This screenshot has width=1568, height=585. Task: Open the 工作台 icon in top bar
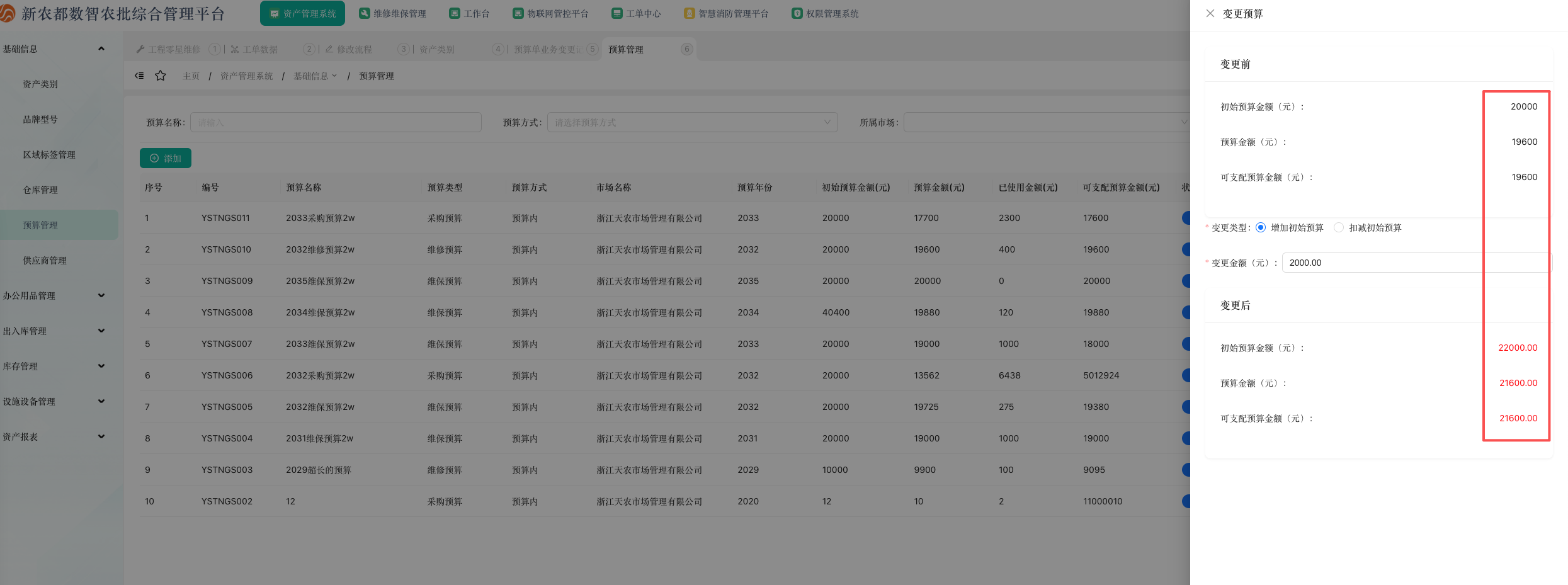tap(454, 13)
